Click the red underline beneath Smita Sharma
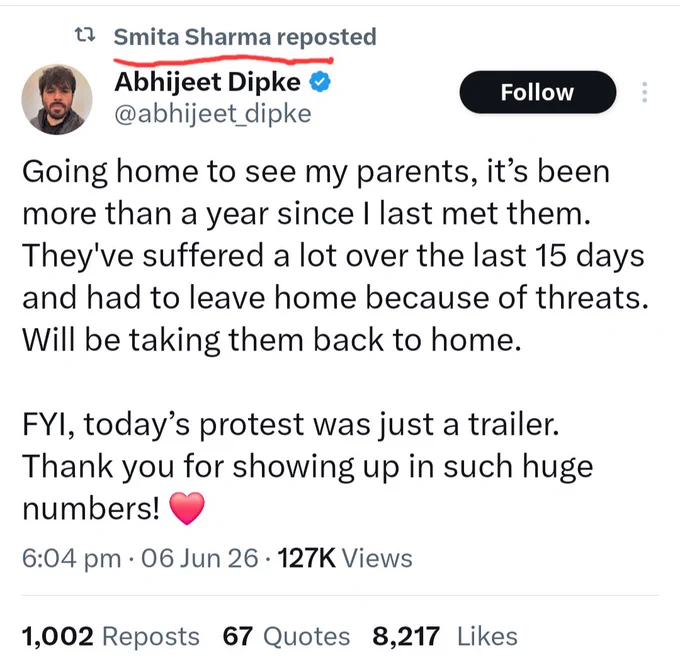This screenshot has width=680, height=672. tap(223, 60)
